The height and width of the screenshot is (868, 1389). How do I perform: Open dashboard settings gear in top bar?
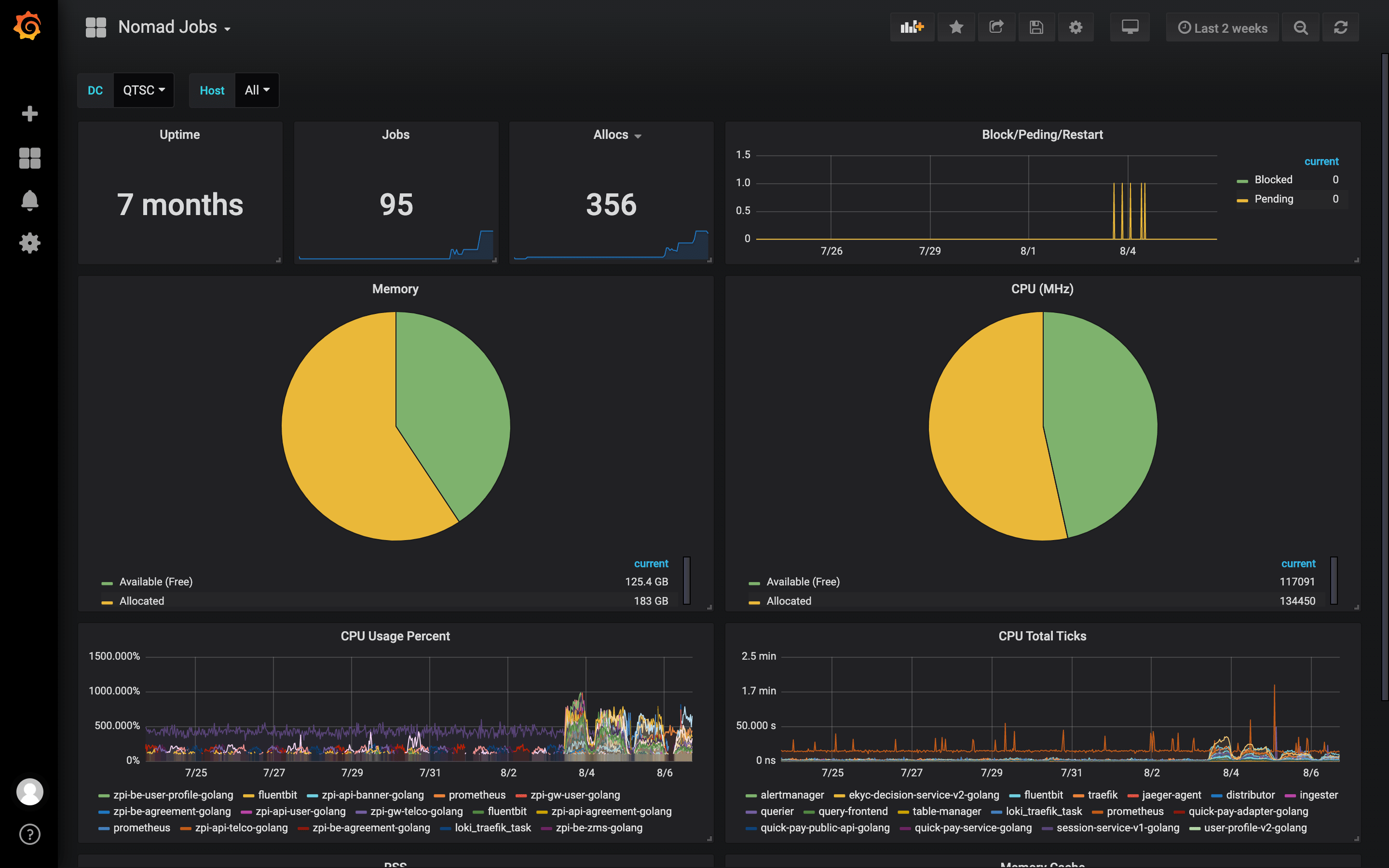[x=1076, y=27]
